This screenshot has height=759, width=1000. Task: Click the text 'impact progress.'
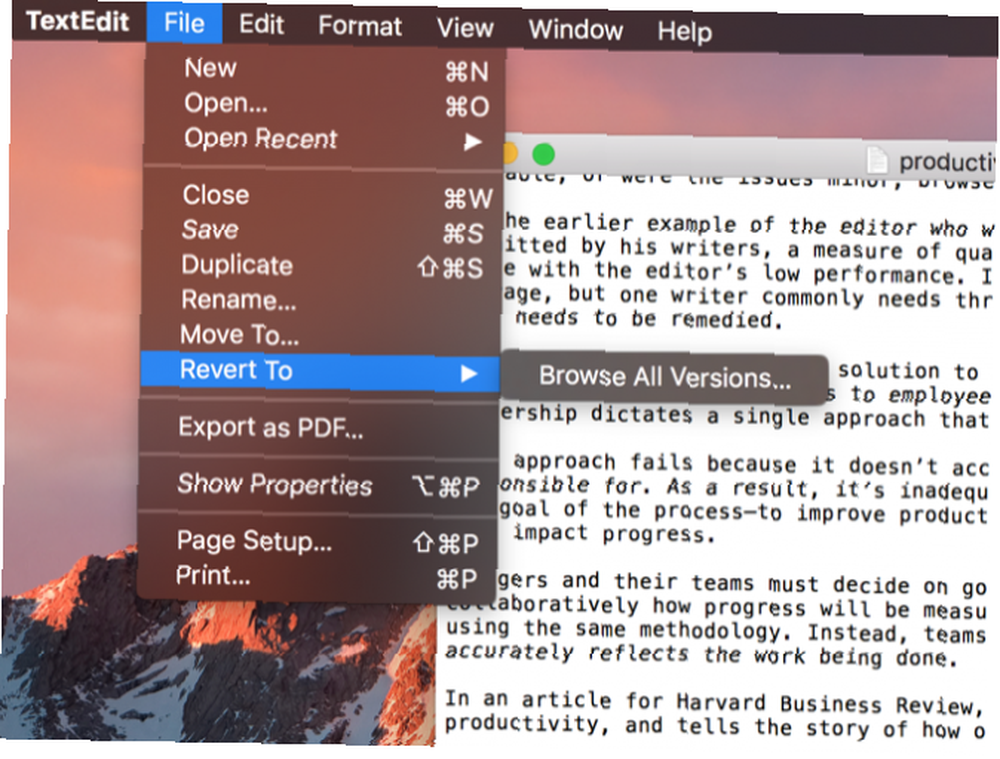pos(614,533)
